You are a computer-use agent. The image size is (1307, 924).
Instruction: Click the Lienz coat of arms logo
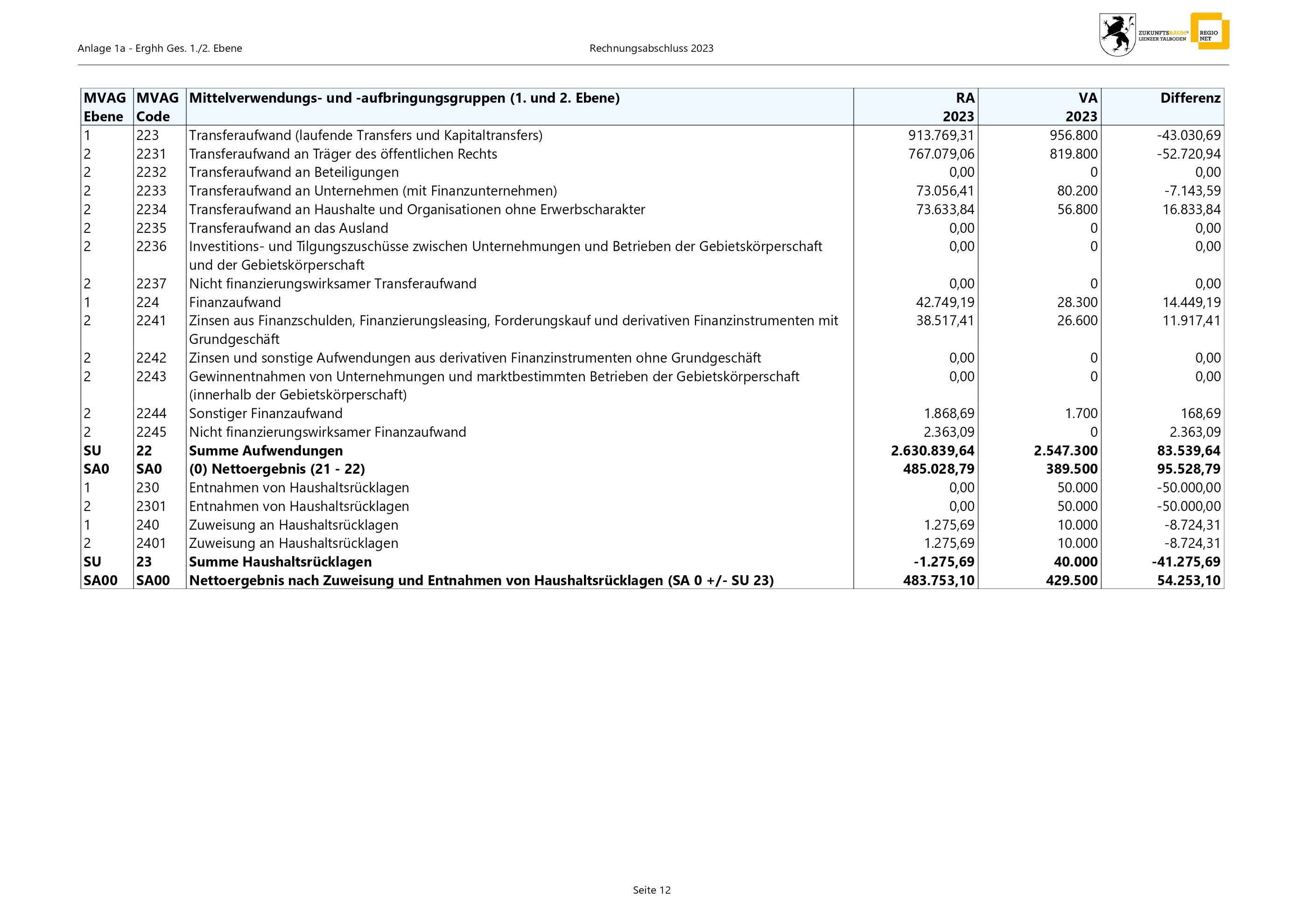click(x=1117, y=35)
